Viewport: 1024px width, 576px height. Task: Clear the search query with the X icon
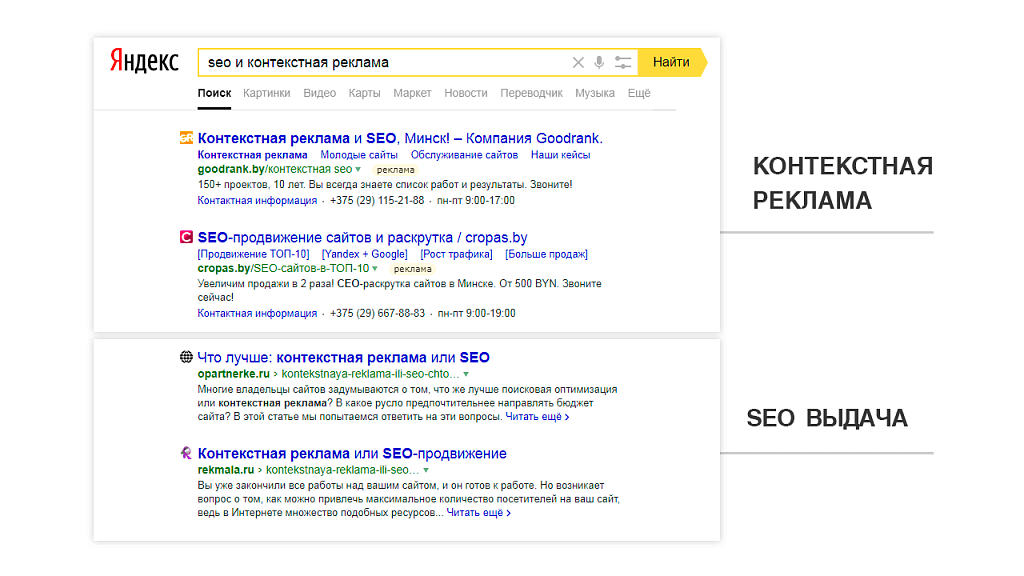click(578, 63)
